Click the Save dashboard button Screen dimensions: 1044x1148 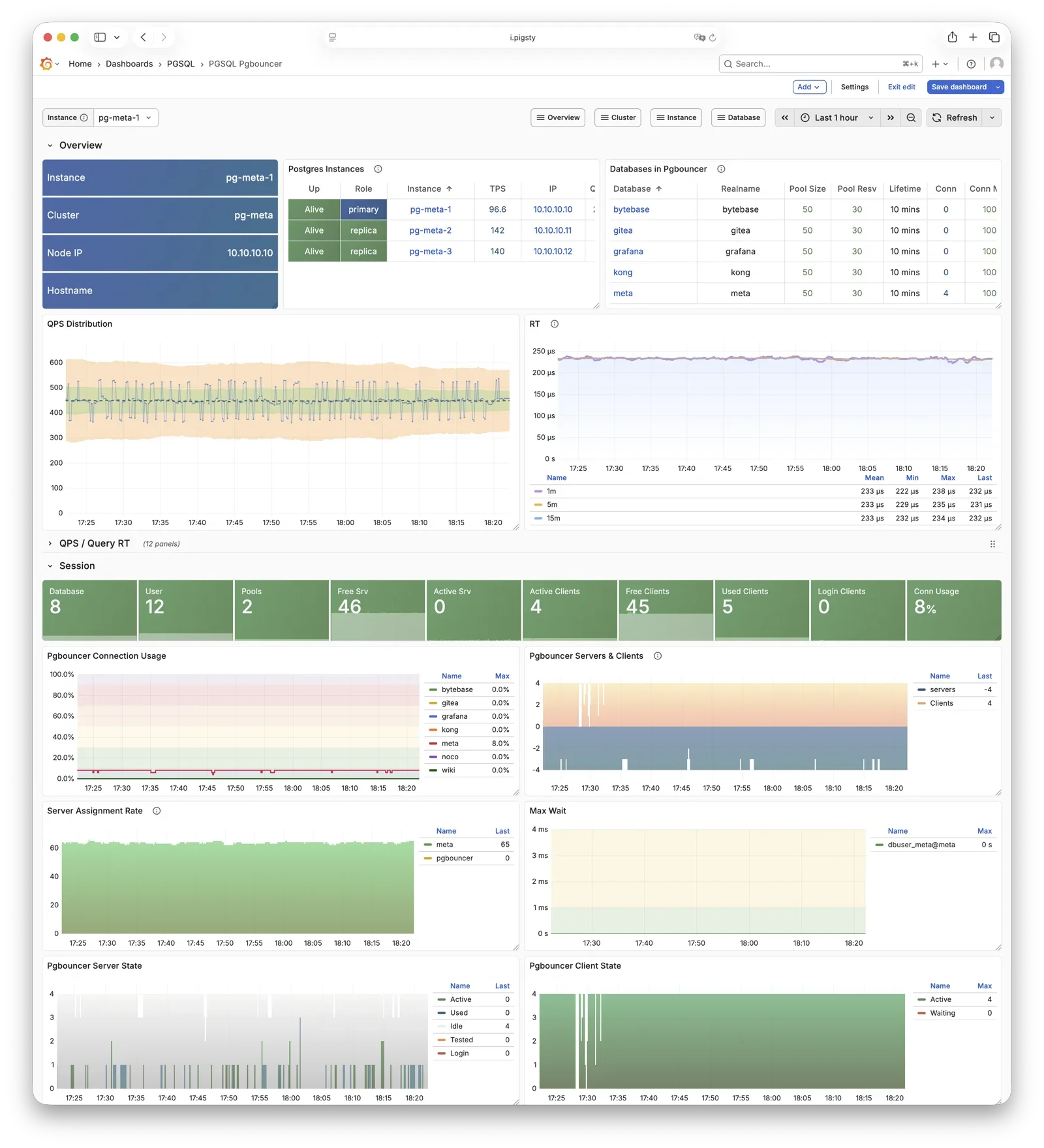click(959, 87)
